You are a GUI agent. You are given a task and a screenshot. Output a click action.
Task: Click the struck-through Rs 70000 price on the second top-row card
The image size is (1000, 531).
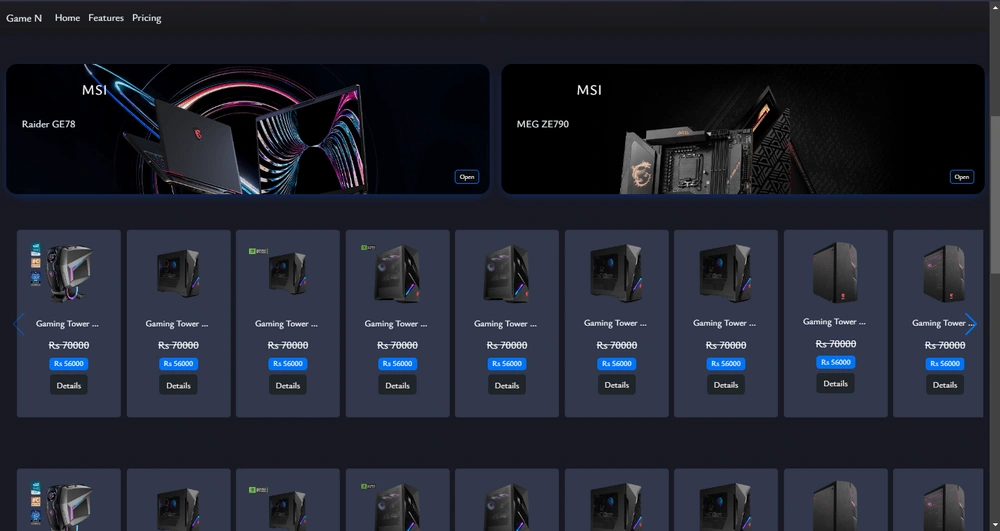[x=179, y=346]
